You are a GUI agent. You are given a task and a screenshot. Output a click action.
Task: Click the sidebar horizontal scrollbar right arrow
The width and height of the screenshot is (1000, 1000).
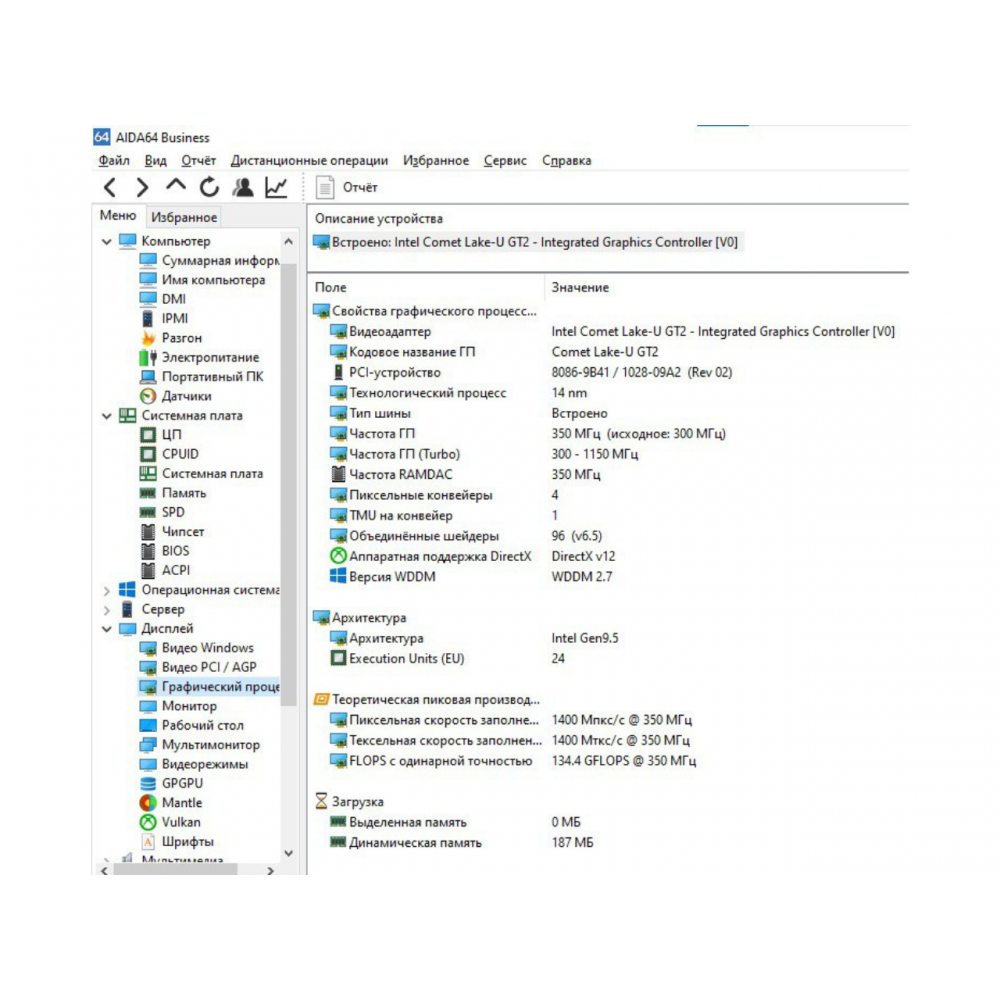[x=270, y=870]
